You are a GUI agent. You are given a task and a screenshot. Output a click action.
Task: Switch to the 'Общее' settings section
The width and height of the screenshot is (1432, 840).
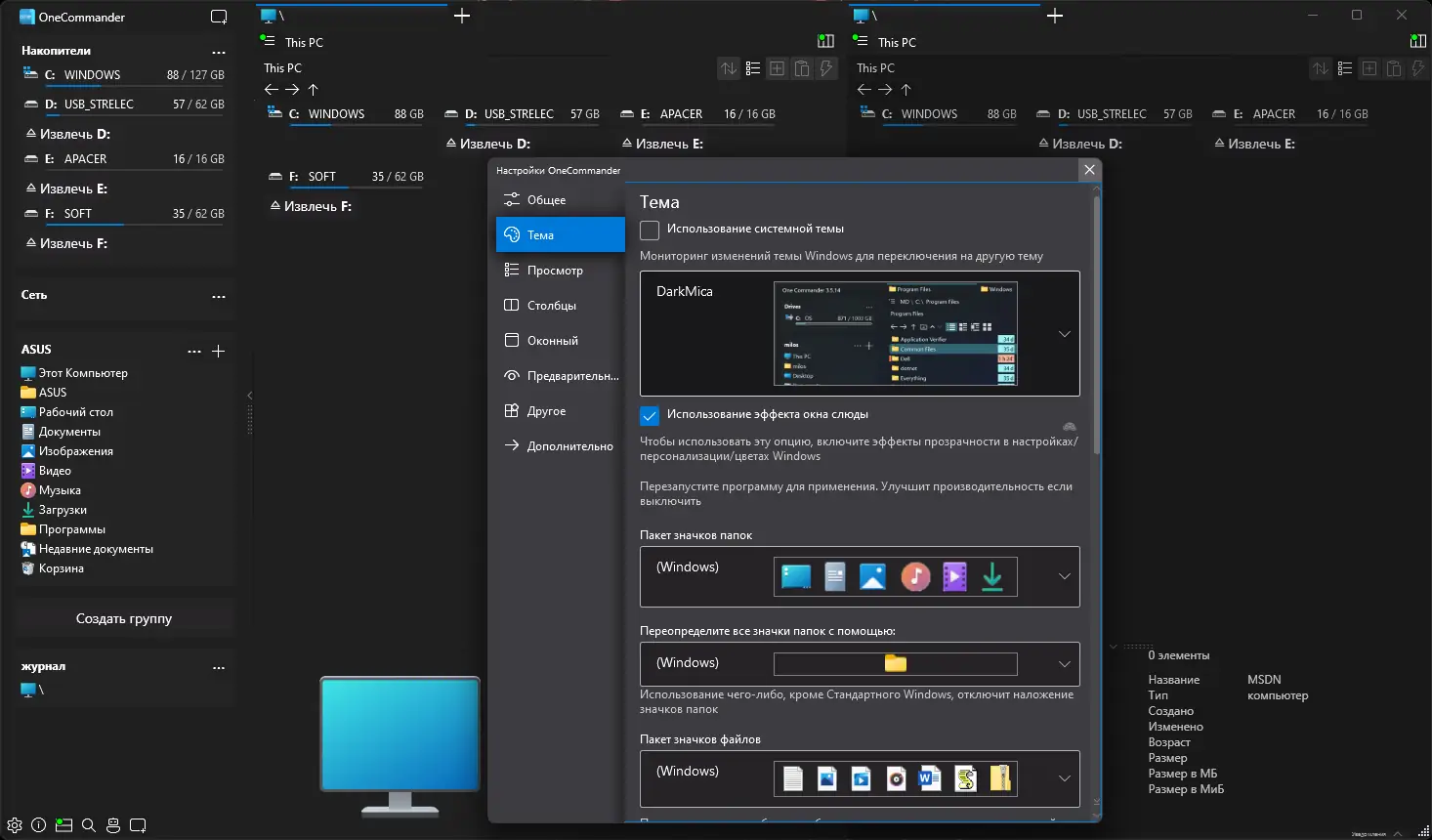[546, 200]
